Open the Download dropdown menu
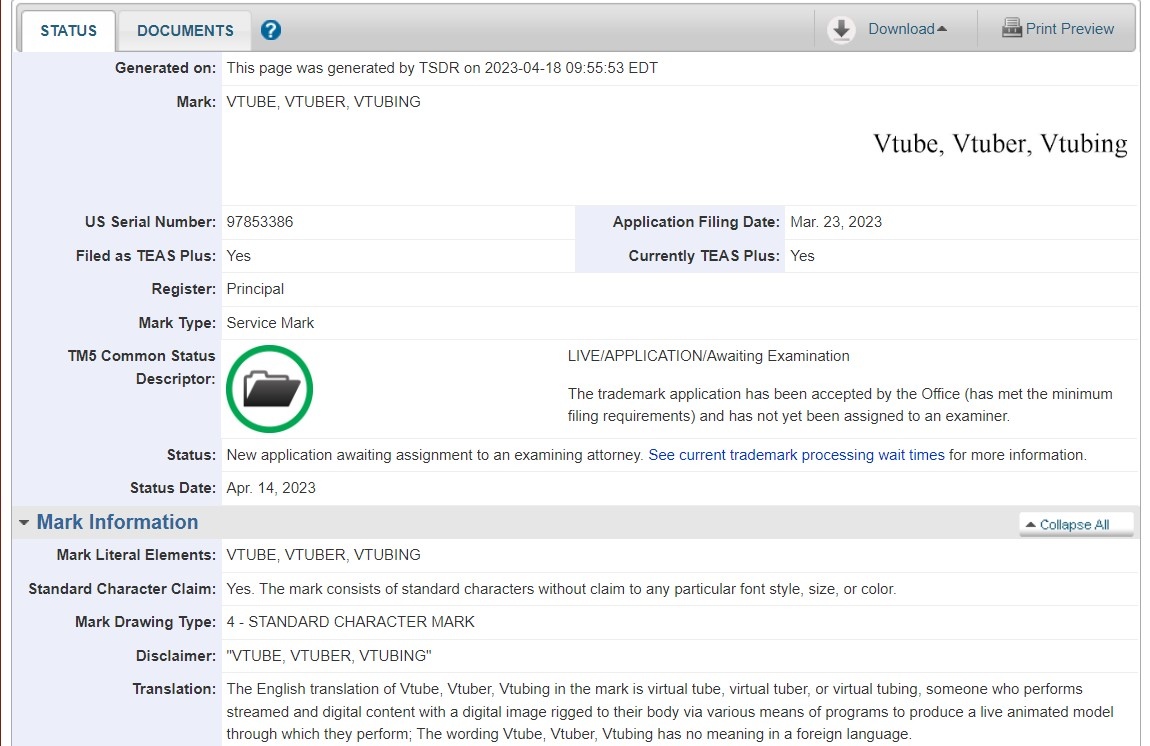 [x=907, y=29]
